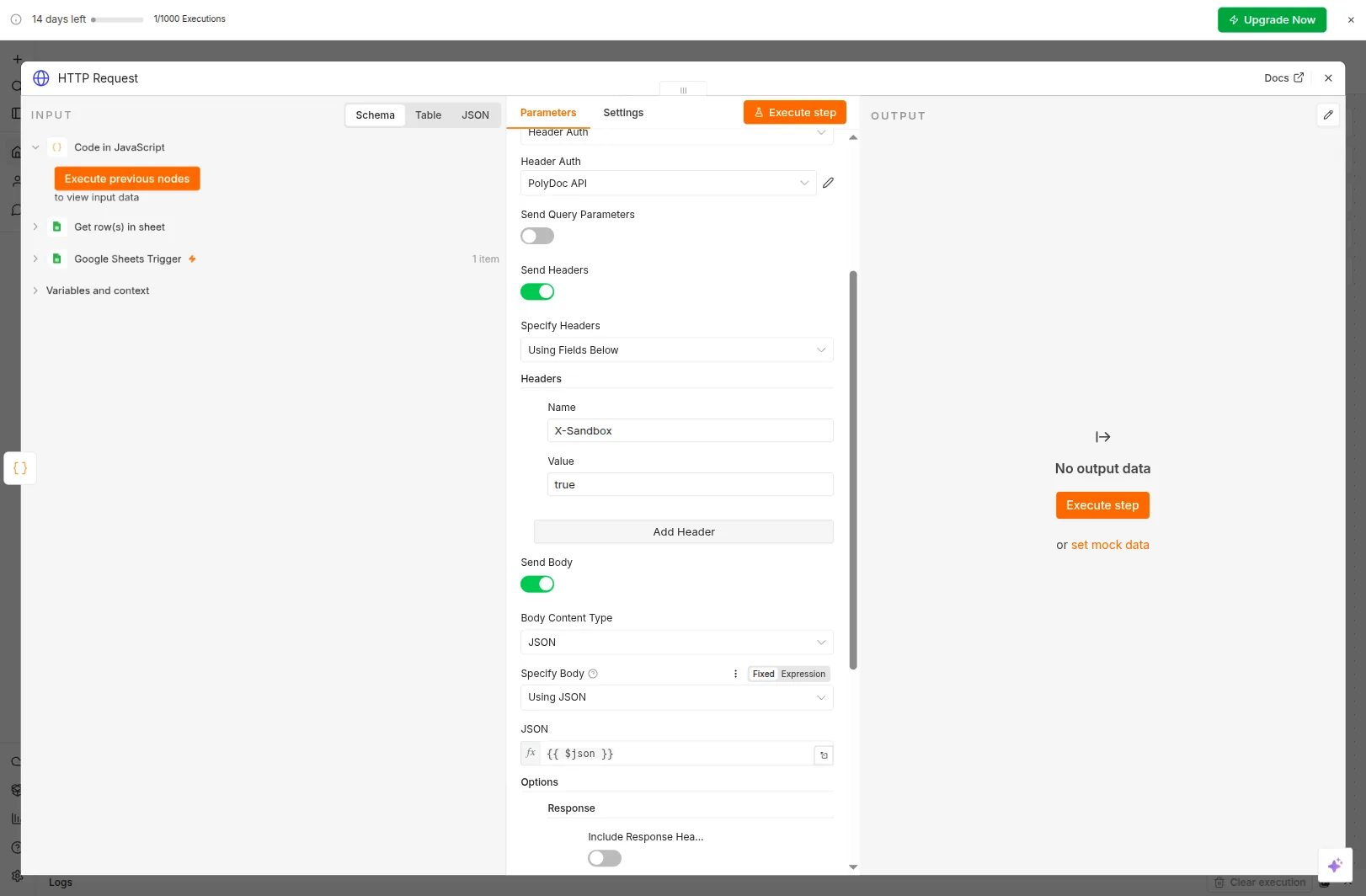Image resolution: width=1366 pixels, height=896 pixels.
Task: Click Execute step button in Output pane
Action: coord(1102,505)
